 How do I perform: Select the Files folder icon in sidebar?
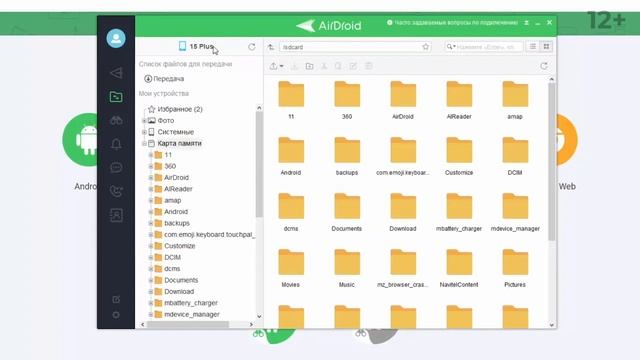(116, 97)
